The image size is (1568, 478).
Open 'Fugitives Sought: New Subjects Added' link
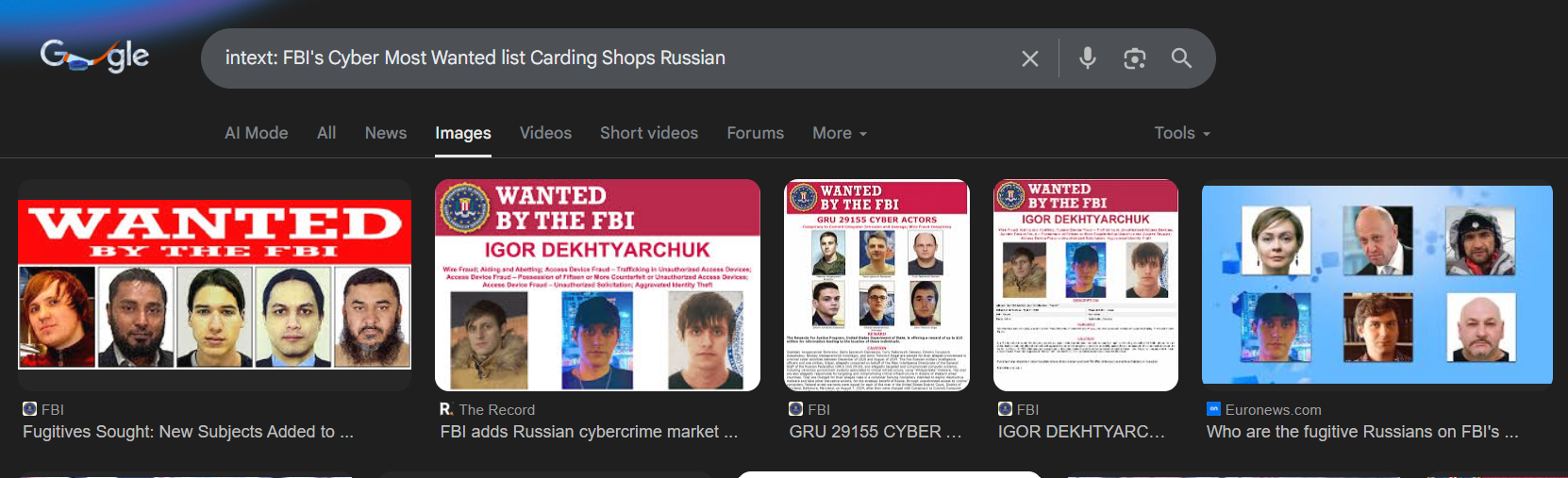(x=189, y=432)
